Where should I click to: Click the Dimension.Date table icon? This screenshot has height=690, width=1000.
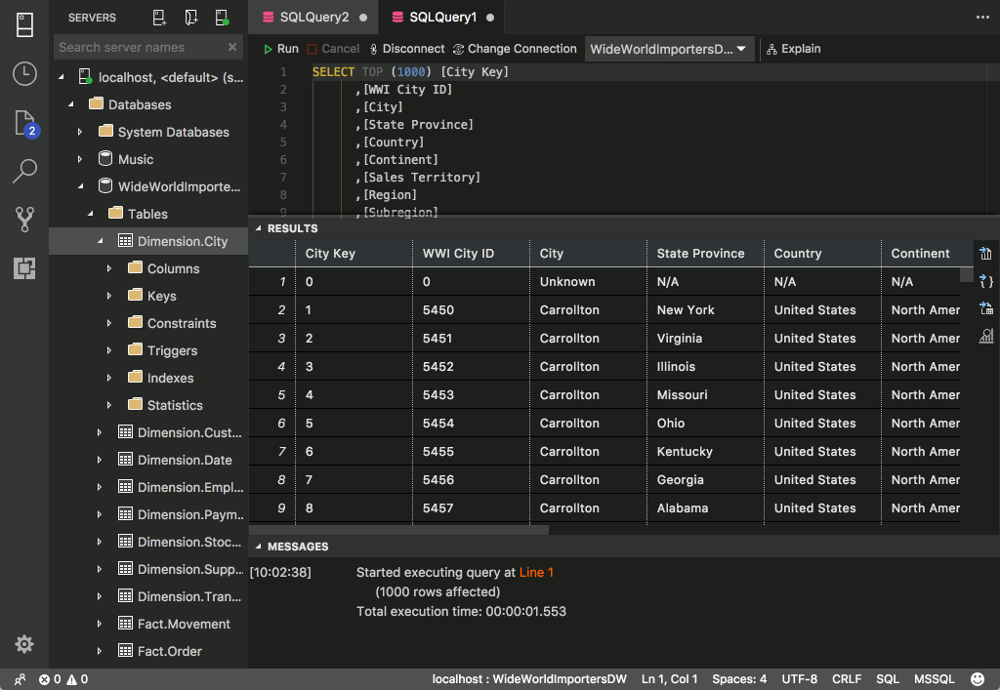[126, 460]
